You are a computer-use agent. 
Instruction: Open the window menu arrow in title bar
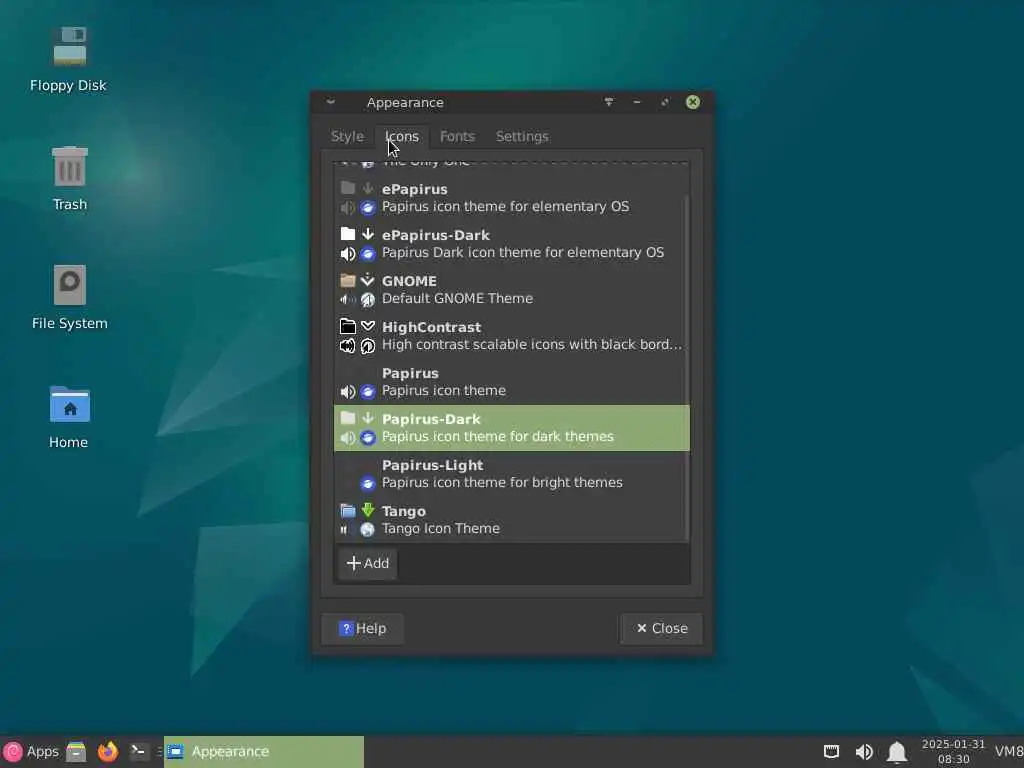[330, 102]
